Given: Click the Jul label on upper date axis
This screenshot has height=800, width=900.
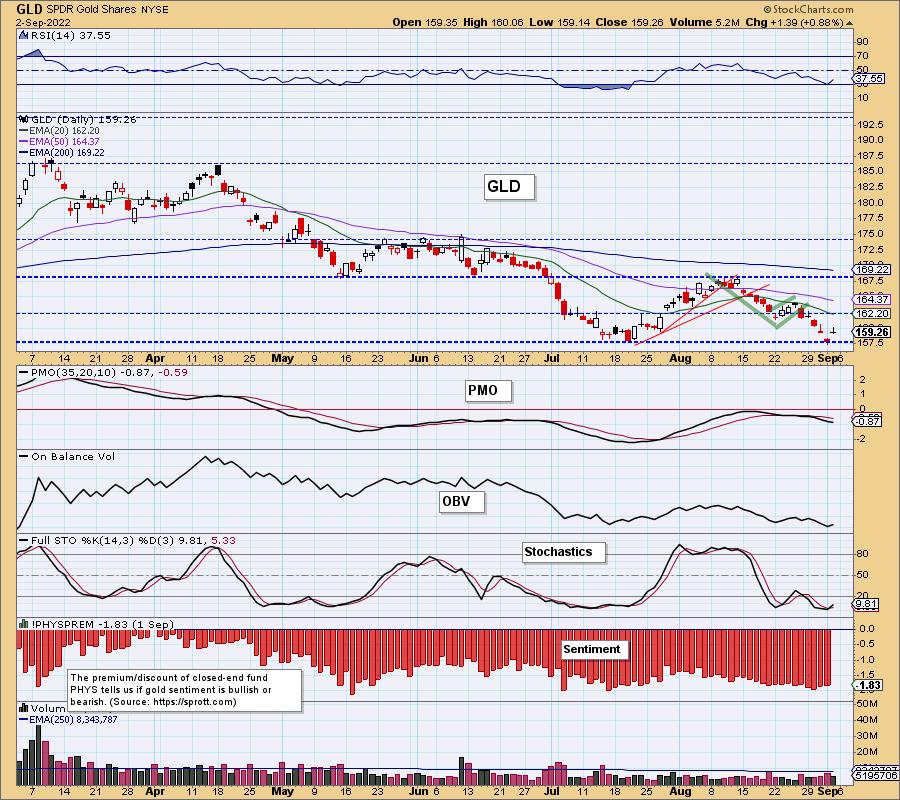Looking at the screenshot, I should tap(552, 359).
